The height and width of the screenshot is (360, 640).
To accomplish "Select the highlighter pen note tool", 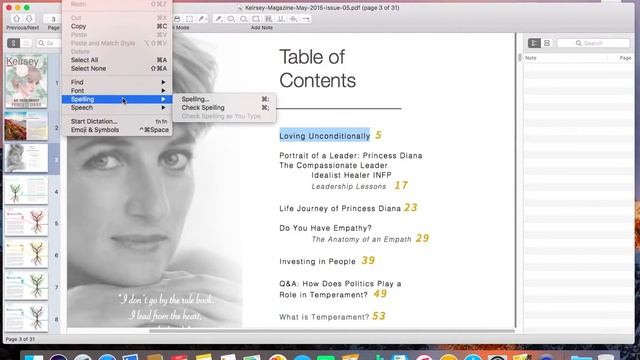I will (x=218, y=19).
